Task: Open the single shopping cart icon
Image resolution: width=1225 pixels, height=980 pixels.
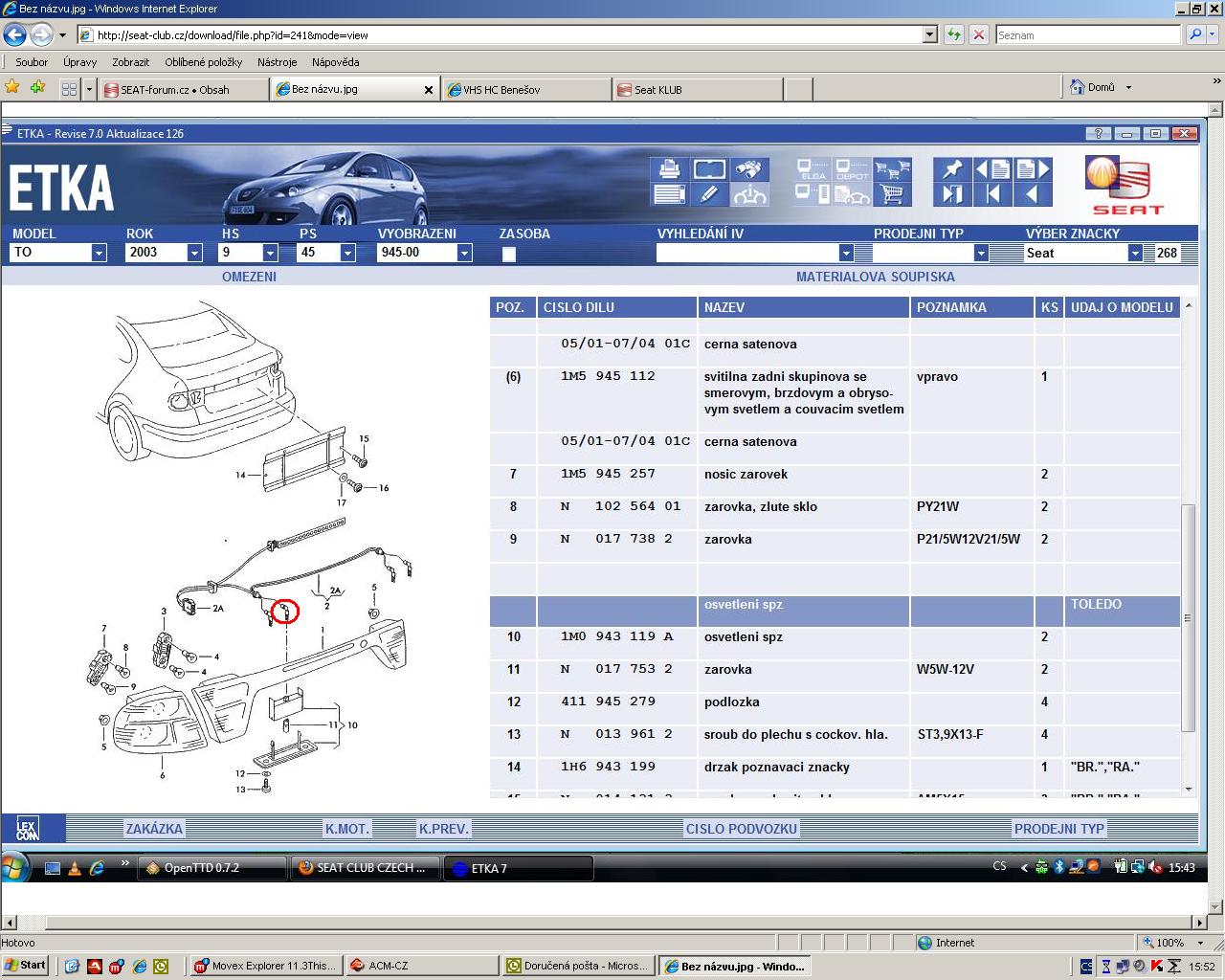Action: 892,194
